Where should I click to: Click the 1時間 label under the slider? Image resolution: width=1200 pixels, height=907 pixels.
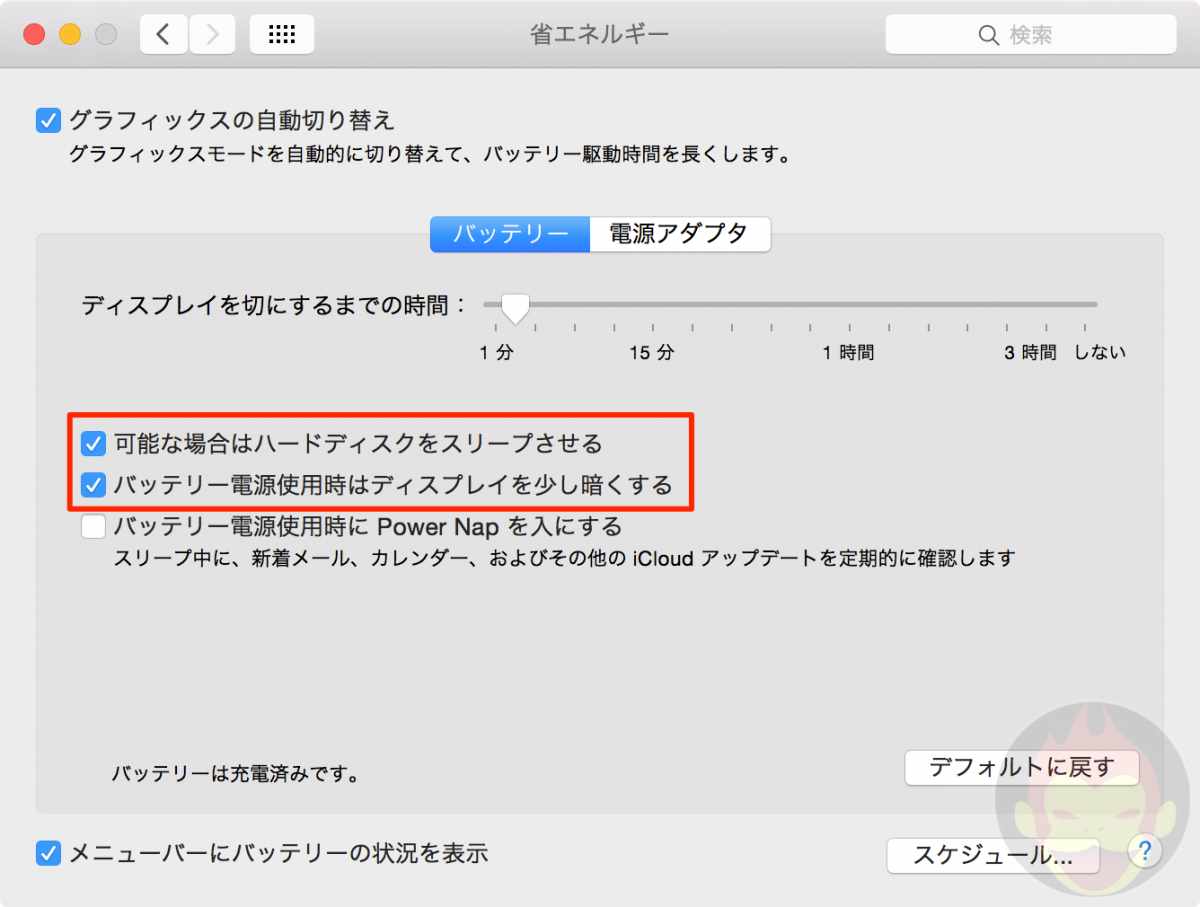click(848, 352)
